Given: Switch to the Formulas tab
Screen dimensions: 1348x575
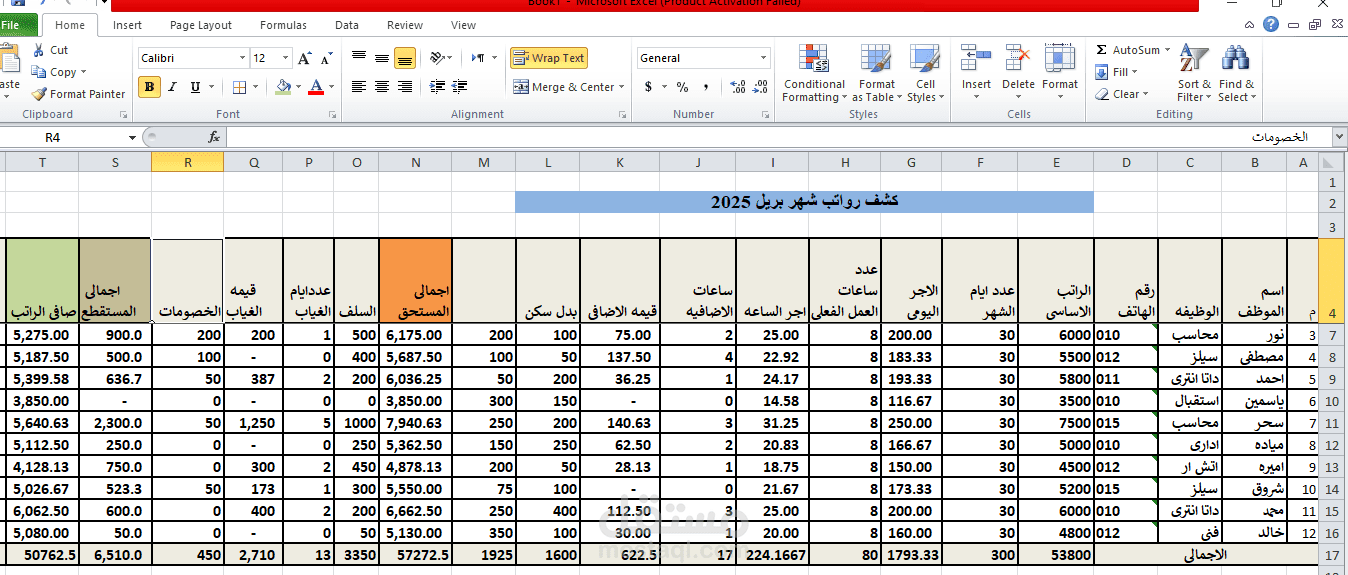Looking at the screenshot, I should pyautogui.click(x=283, y=25).
